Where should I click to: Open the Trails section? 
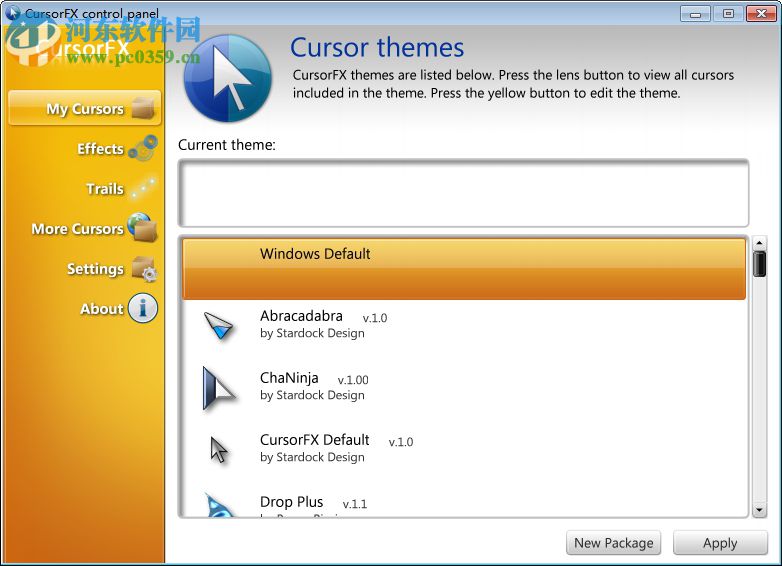104,189
